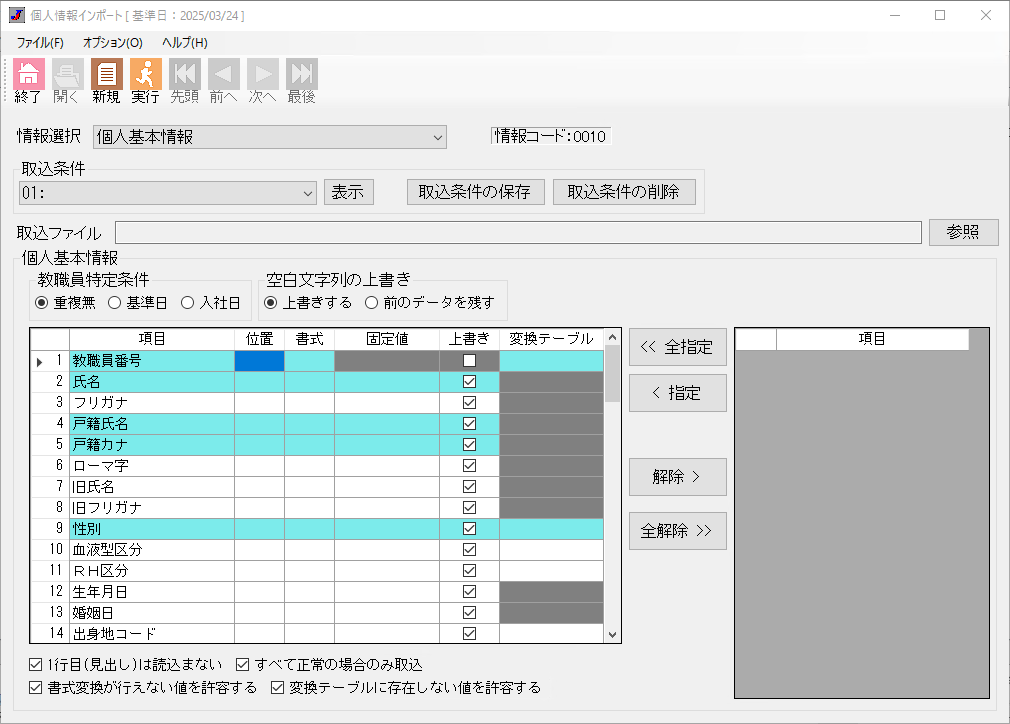The image size is (1010, 724).
Task: Open the オプション(O) menu
Action: pyautogui.click(x=112, y=43)
